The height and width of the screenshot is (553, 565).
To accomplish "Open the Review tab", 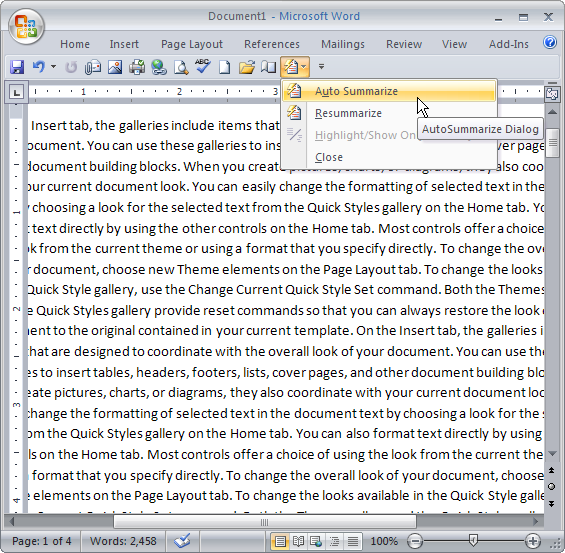I will click(404, 44).
